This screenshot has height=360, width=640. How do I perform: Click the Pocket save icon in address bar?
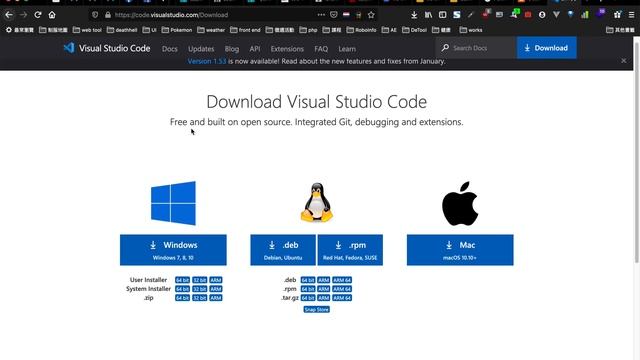[x=333, y=15]
